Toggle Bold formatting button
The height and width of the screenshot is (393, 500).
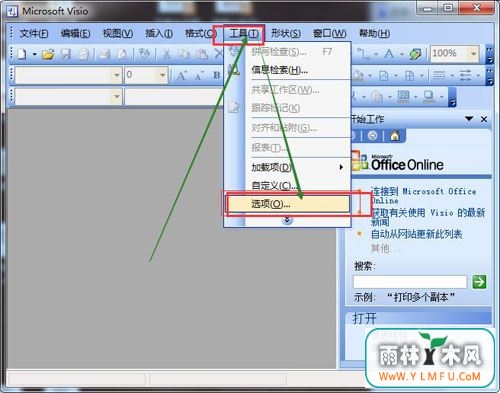coord(217,75)
